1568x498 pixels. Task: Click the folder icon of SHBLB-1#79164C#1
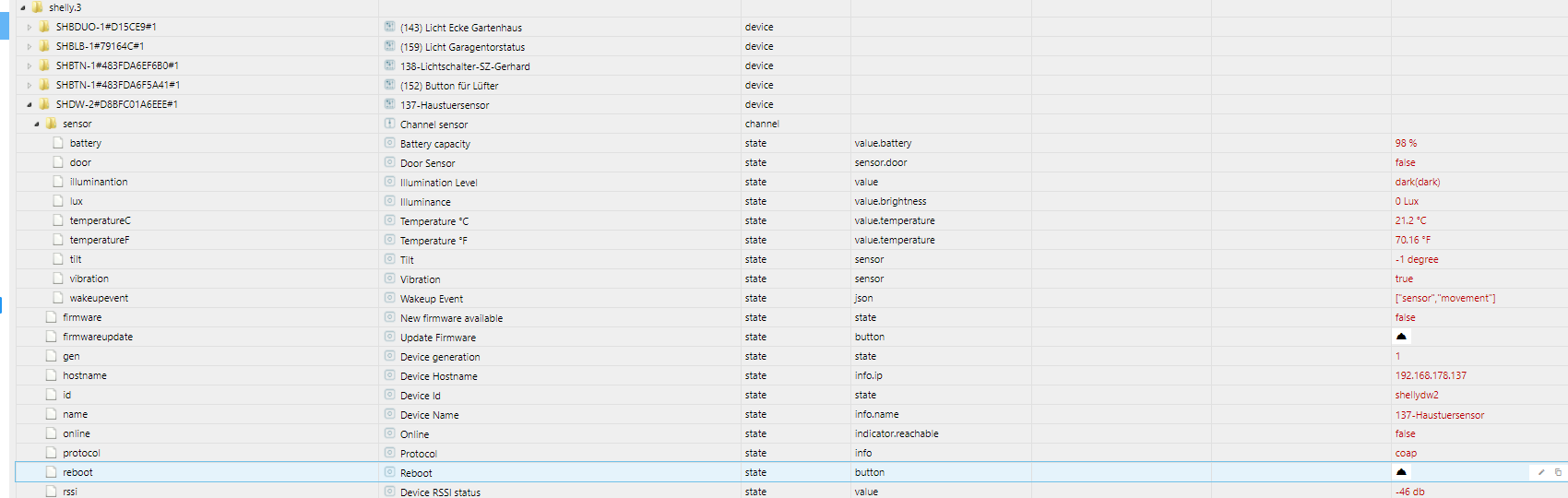tap(44, 46)
